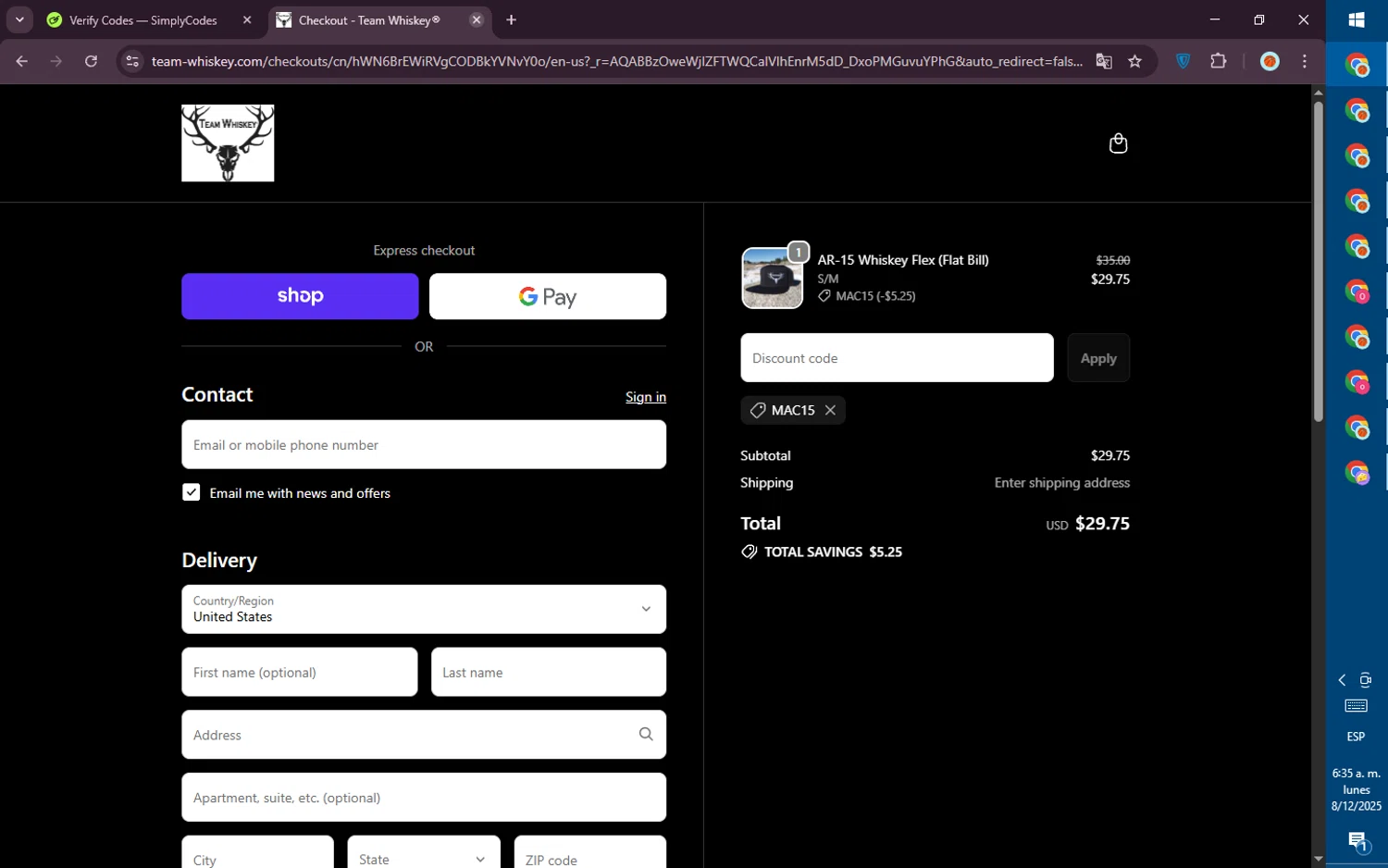Go back to previous page
1388x868 pixels.
pyautogui.click(x=21, y=61)
